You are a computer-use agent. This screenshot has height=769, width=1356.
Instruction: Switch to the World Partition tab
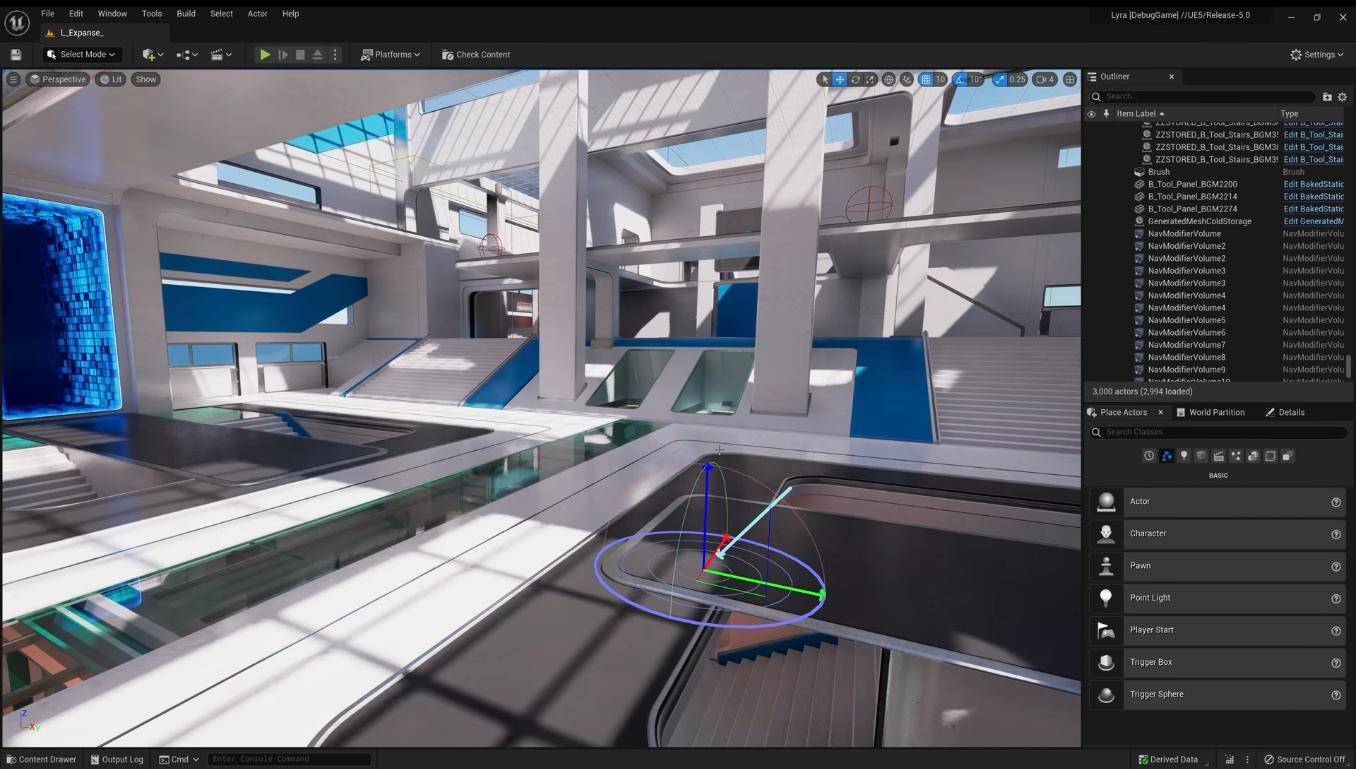[x=1211, y=412]
